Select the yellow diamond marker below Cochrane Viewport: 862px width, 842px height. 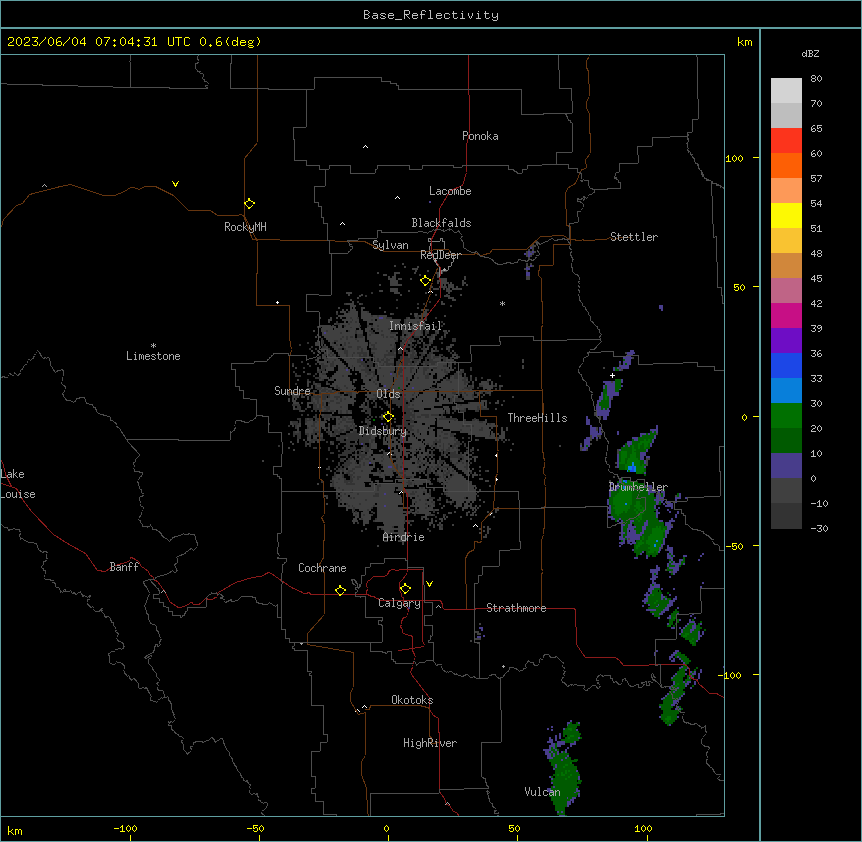coord(340,590)
